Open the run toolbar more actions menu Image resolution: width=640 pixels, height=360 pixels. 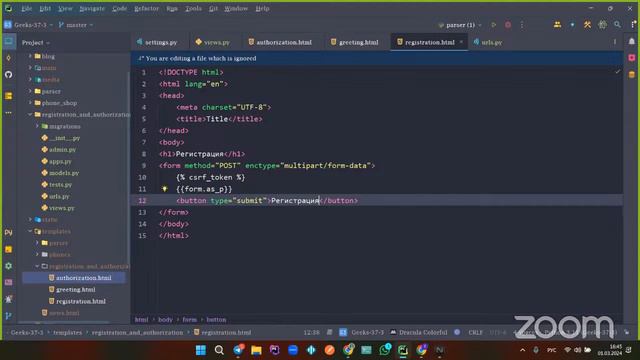click(522, 25)
